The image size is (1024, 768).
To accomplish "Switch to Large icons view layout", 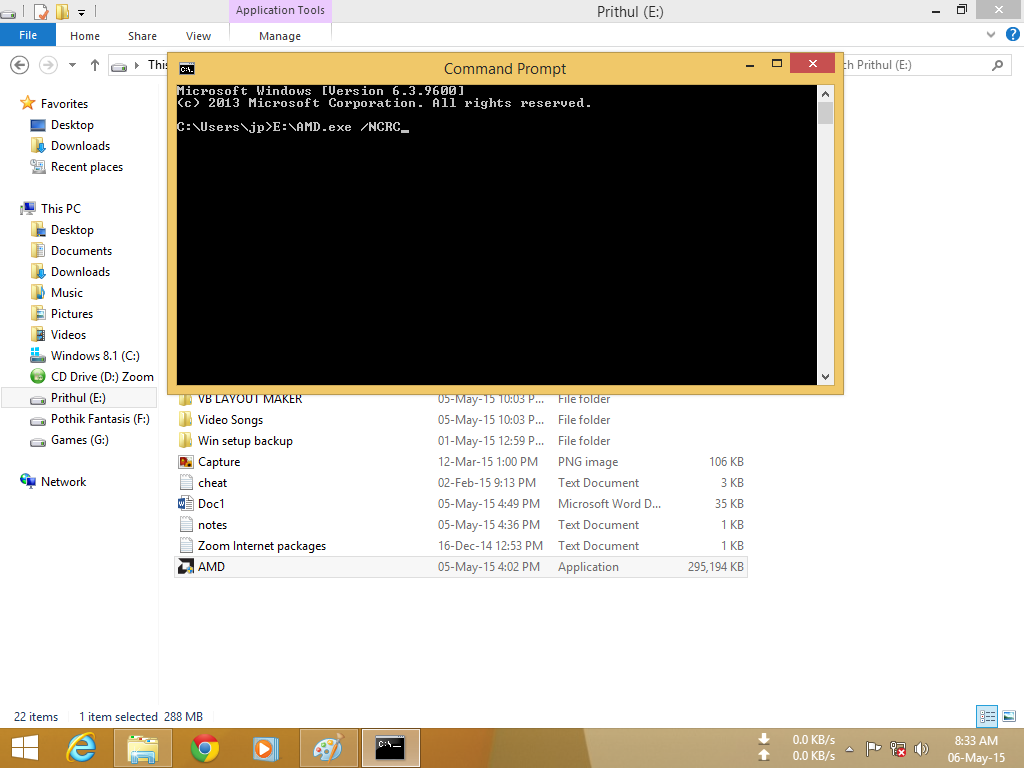I will pyautogui.click(x=1009, y=716).
